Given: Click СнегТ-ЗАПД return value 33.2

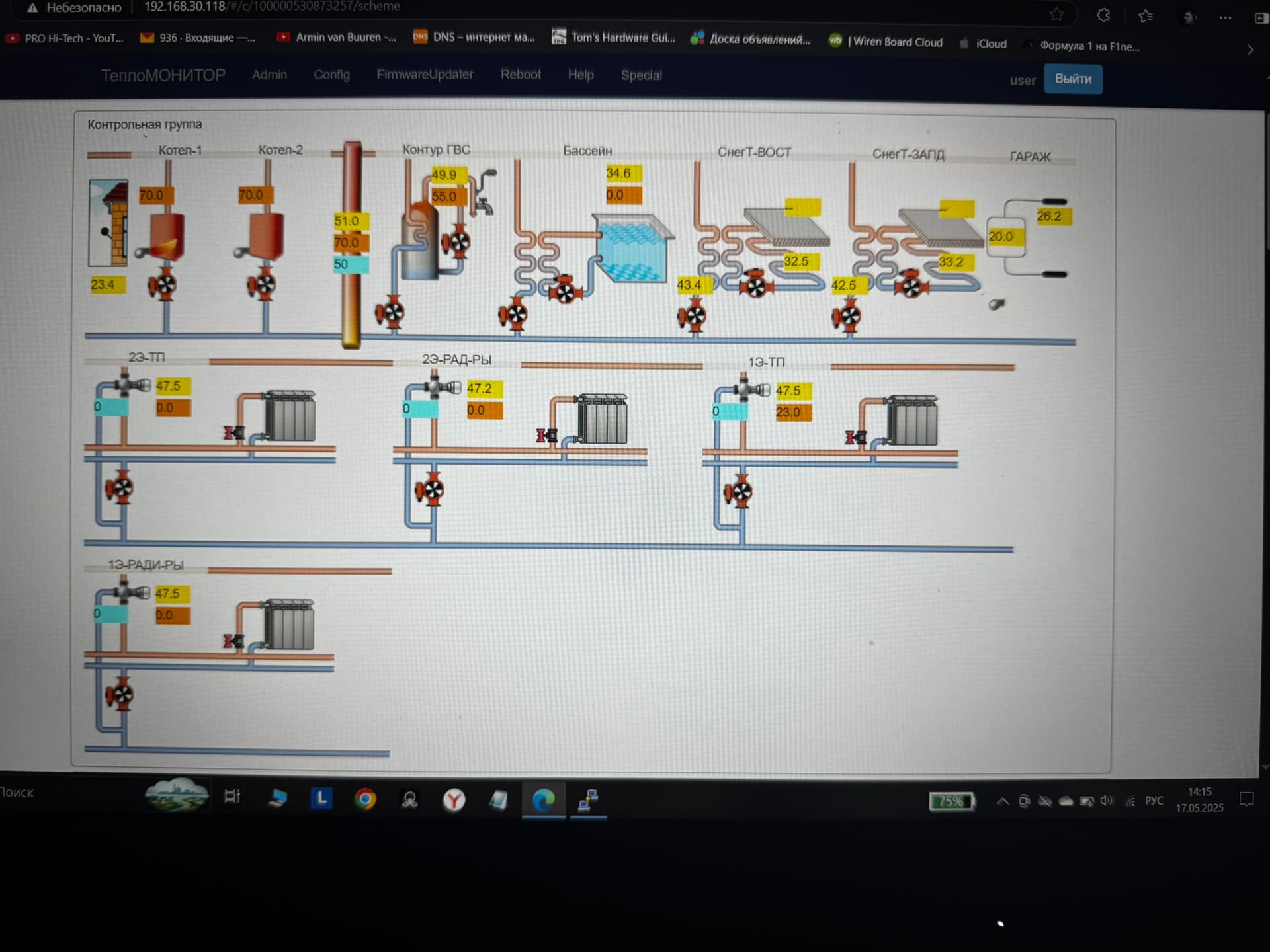Looking at the screenshot, I should coord(956,262).
